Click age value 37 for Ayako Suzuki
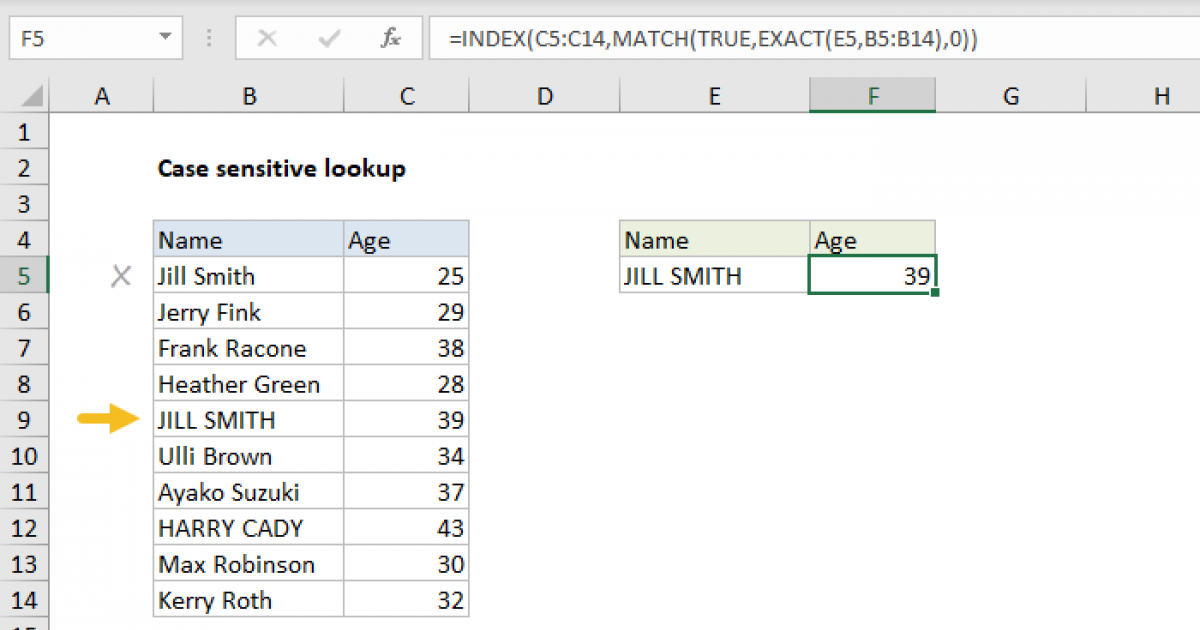Viewport: 1200px width, 630px height. click(x=406, y=492)
